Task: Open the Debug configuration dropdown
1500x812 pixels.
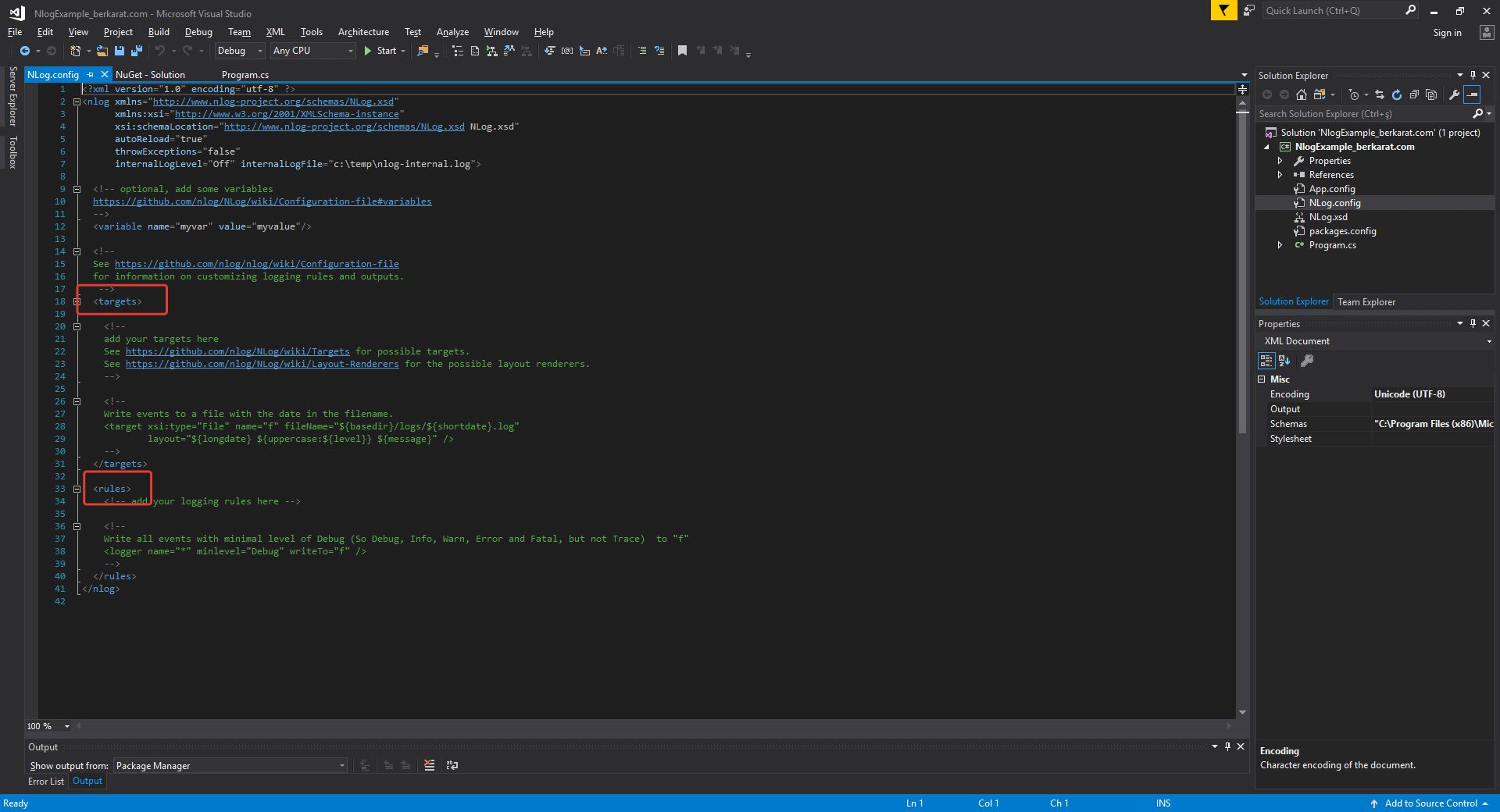Action: (x=240, y=51)
